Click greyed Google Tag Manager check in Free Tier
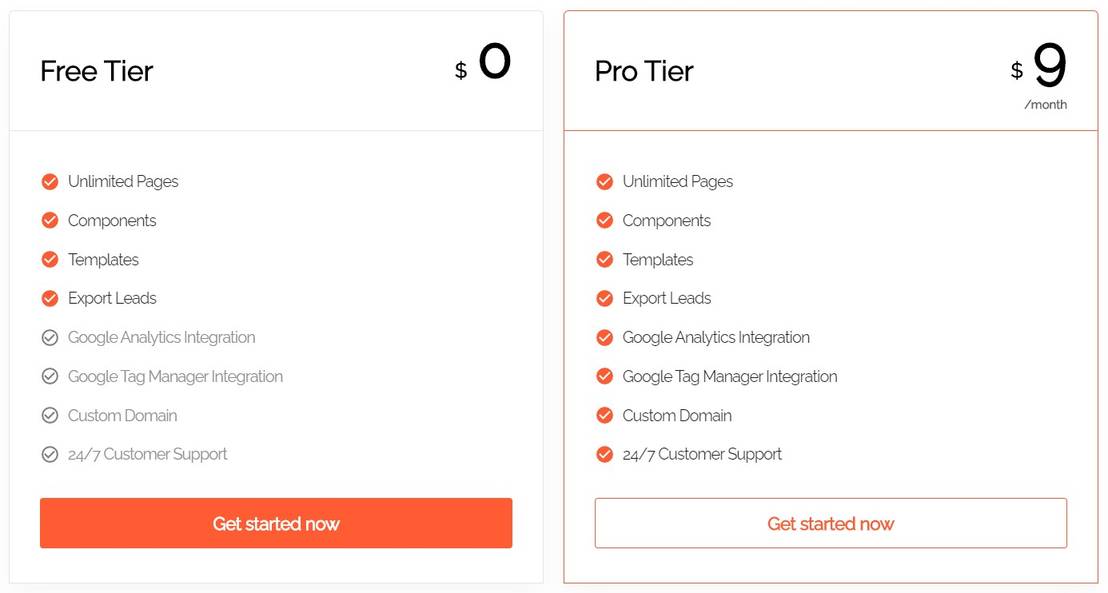The image size is (1108, 593). [x=50, y=376]
